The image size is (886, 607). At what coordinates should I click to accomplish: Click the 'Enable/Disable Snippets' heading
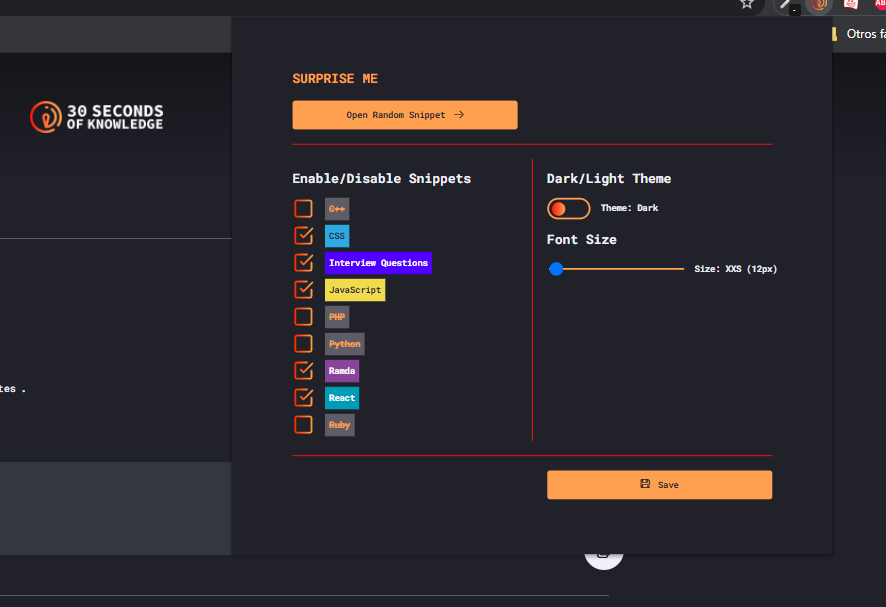click(381, 179)
